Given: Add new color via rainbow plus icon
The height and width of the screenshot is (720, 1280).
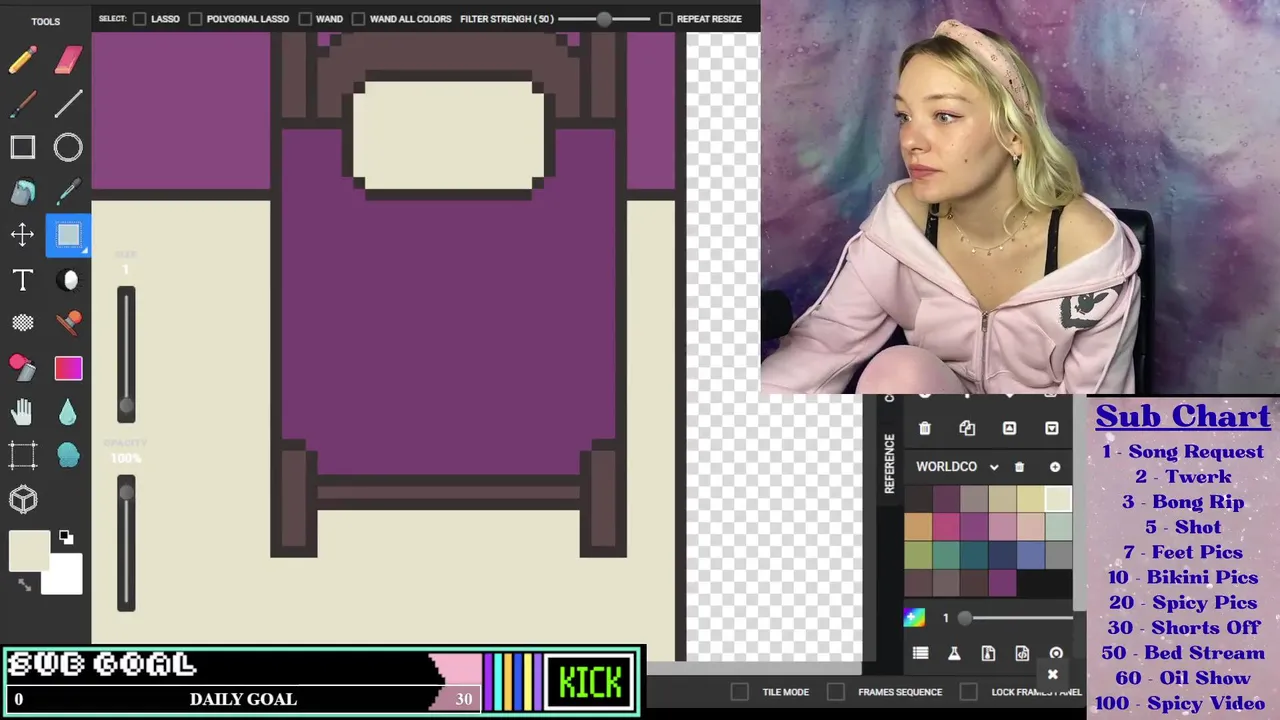Looking at the screenshot, I should [914, 617].
